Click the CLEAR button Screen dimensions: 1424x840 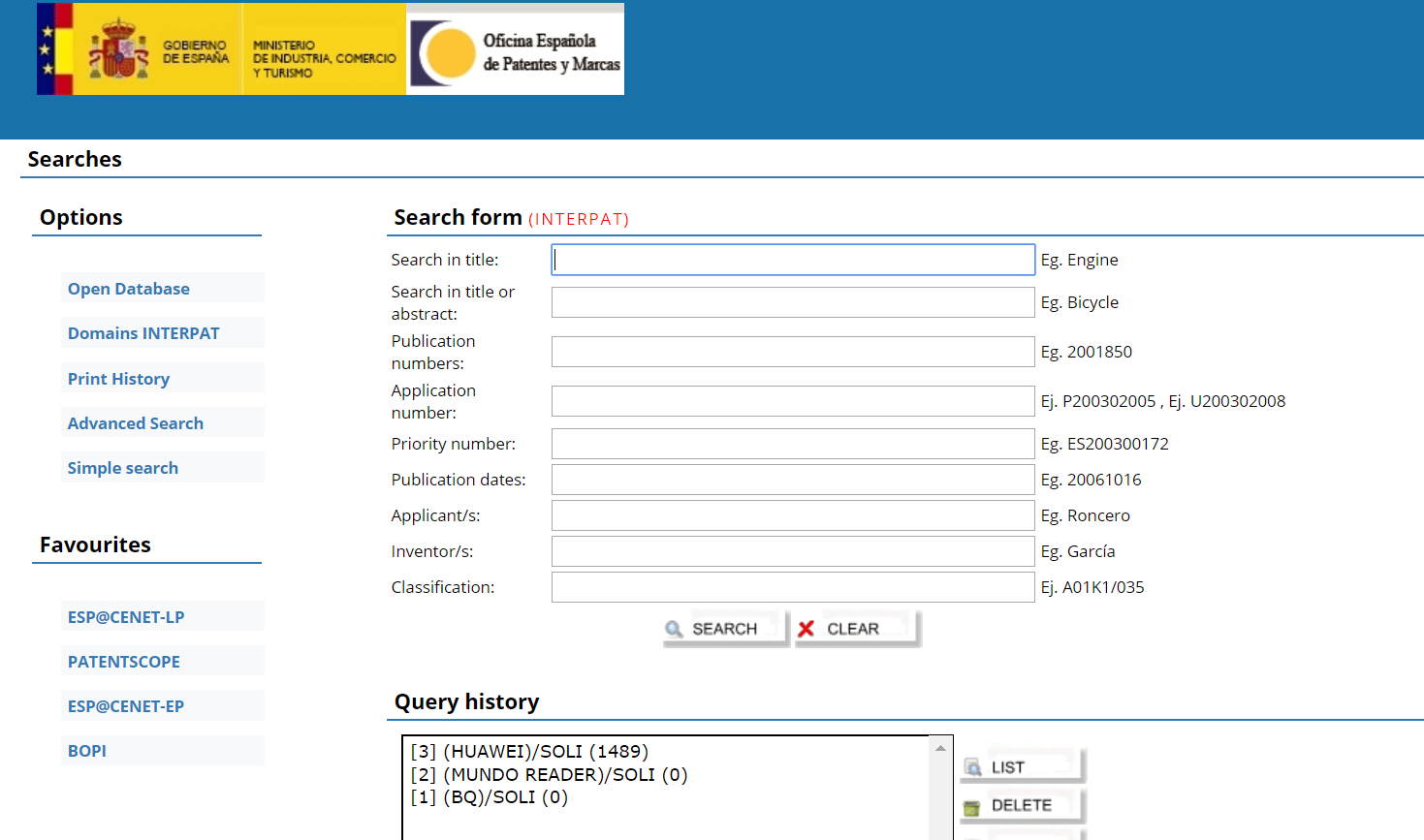[857, 629]
